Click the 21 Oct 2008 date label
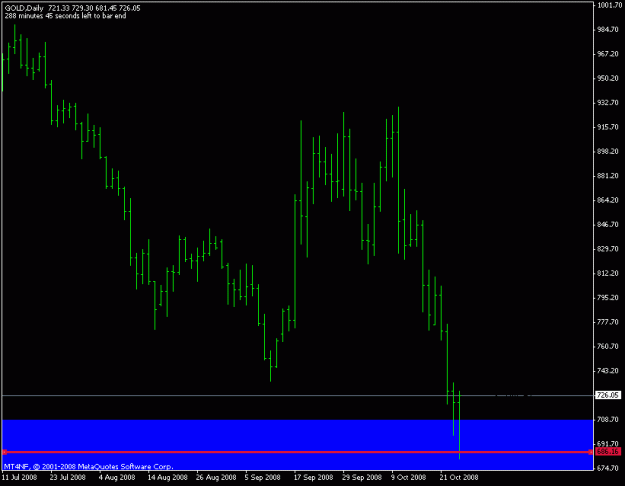This screenshot has width=625, height=486. tap(459, 477)
